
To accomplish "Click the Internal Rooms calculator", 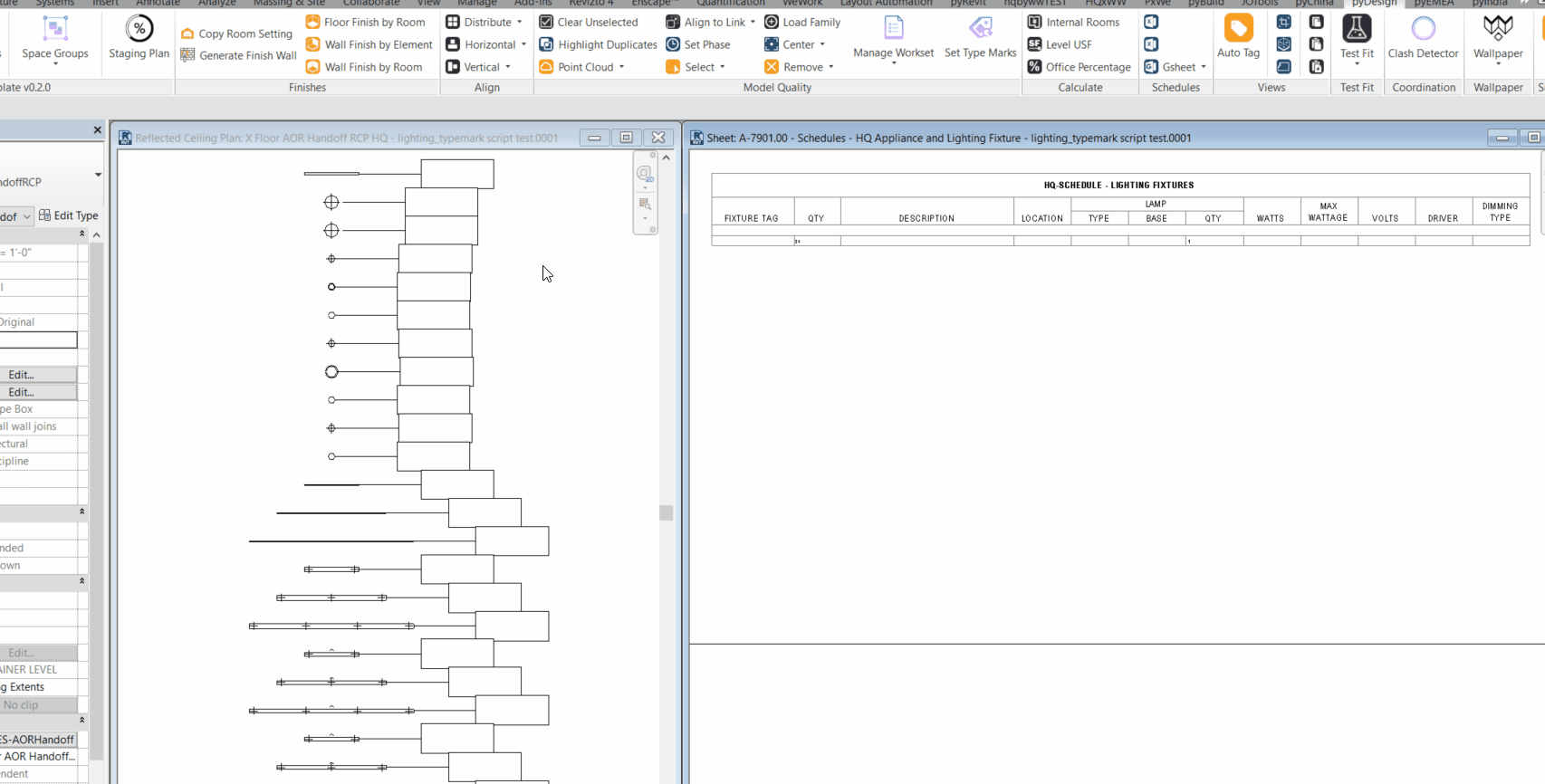I will coord(1073,22).
